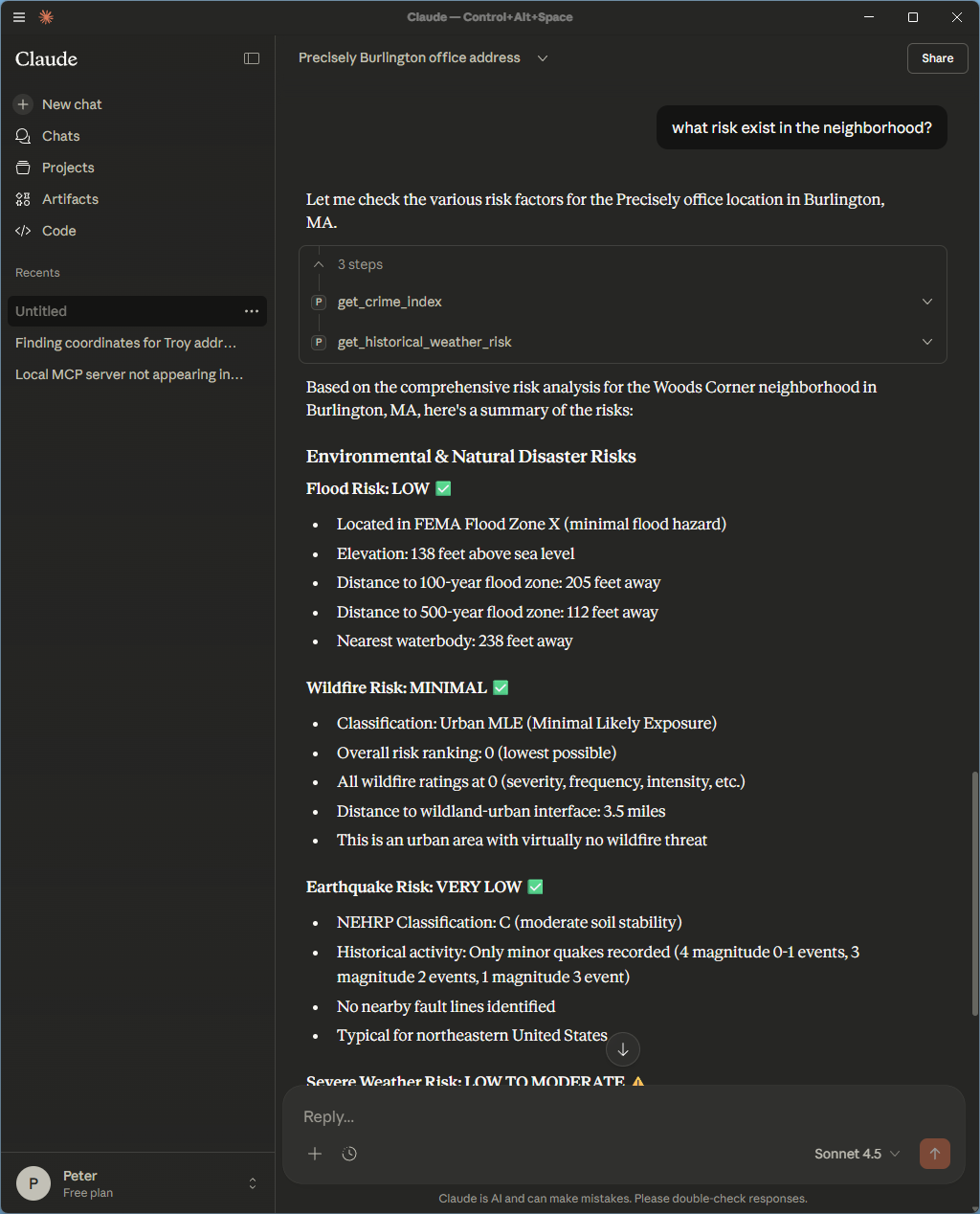
Task: Click the New chat plus icon
Action: 23,104
